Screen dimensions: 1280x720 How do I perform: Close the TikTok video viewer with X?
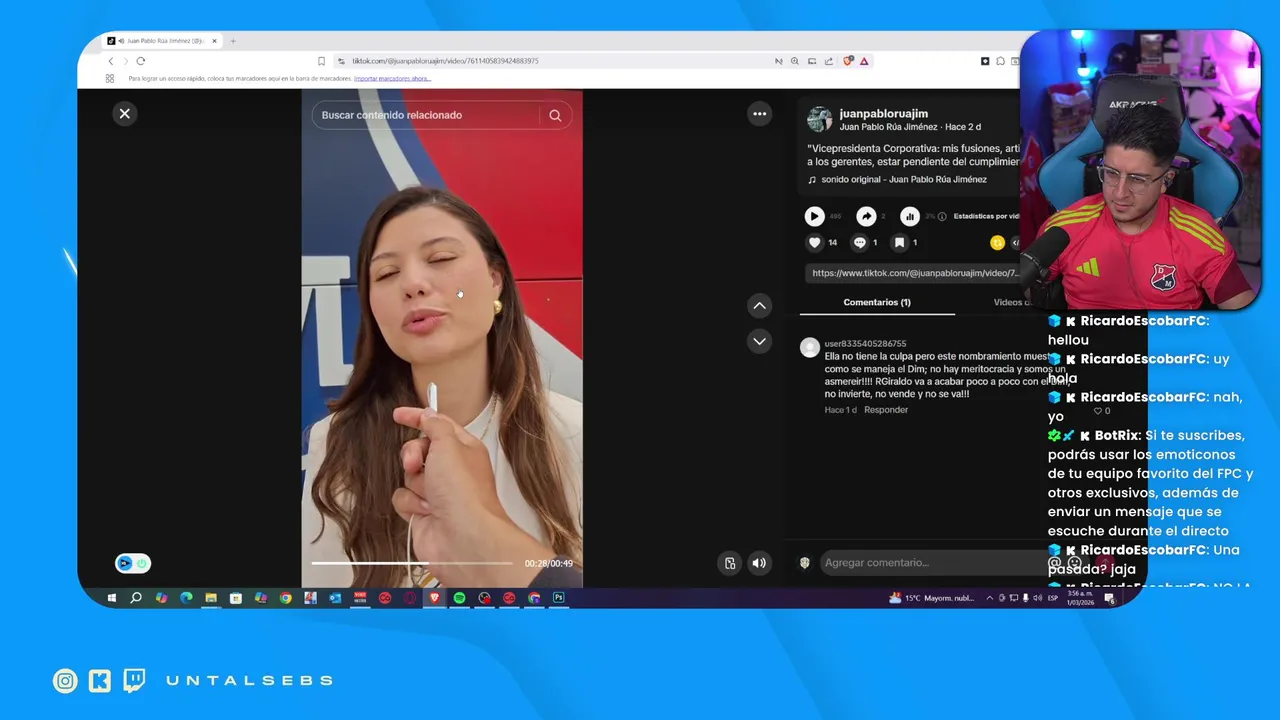pyautogui.click(x=125, y=114)
